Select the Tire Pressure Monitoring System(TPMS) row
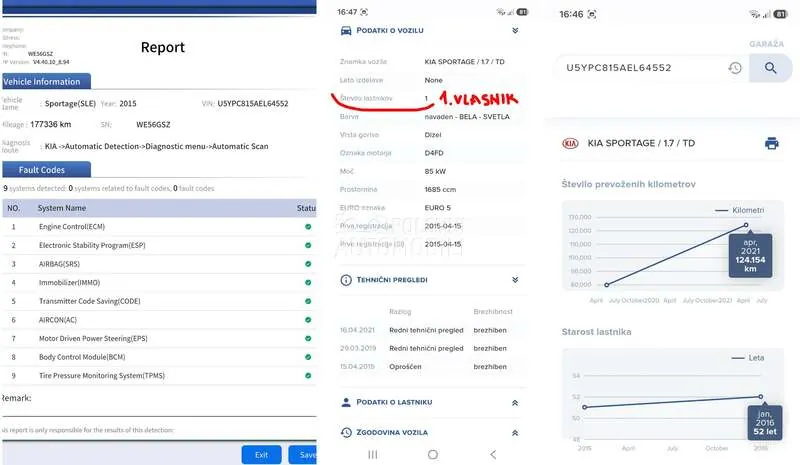The height and width of the screenshot is (465, 800). [159, 376]
